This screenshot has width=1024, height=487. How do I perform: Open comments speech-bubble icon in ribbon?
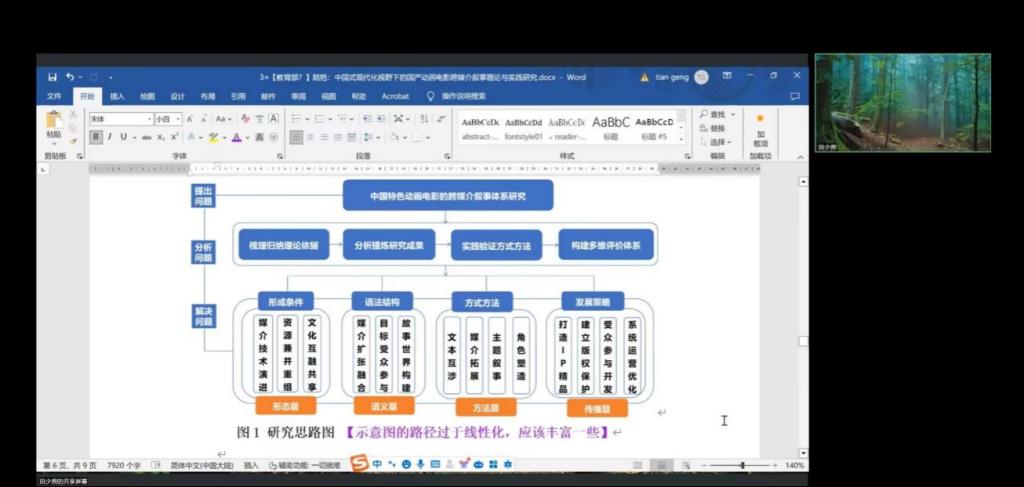[x=795, y=96]
